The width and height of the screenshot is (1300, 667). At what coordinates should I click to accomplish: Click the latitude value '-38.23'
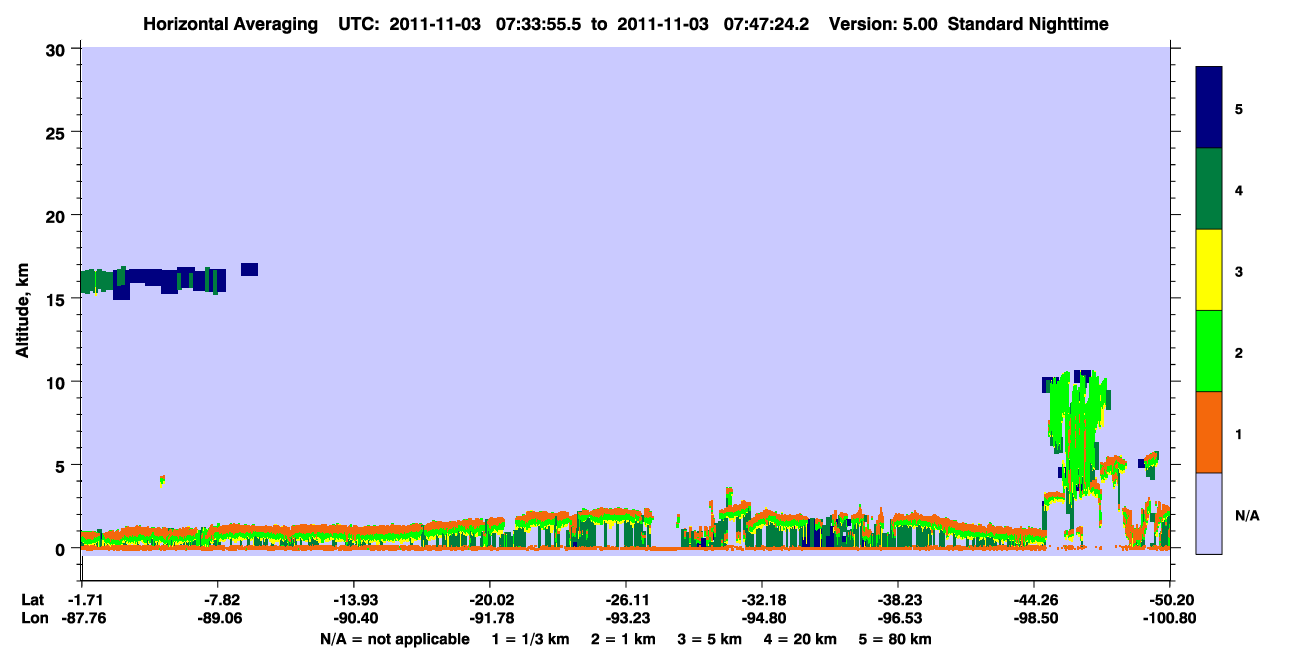[898, 600]
